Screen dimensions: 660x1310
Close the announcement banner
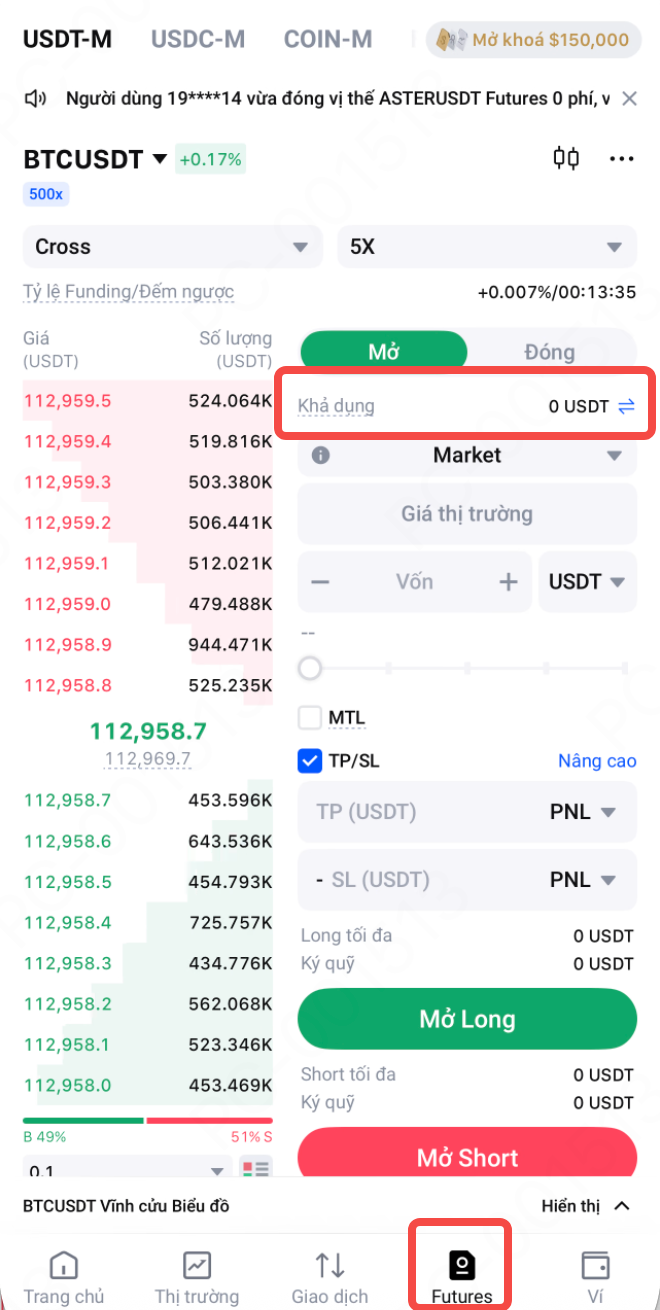[629, 98]
